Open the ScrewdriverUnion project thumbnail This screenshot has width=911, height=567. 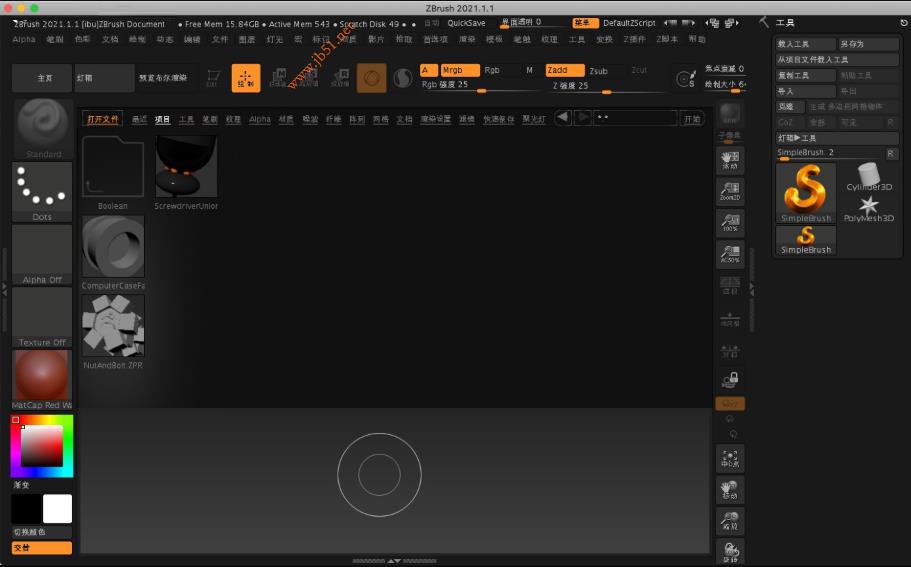tap(186, 167)
